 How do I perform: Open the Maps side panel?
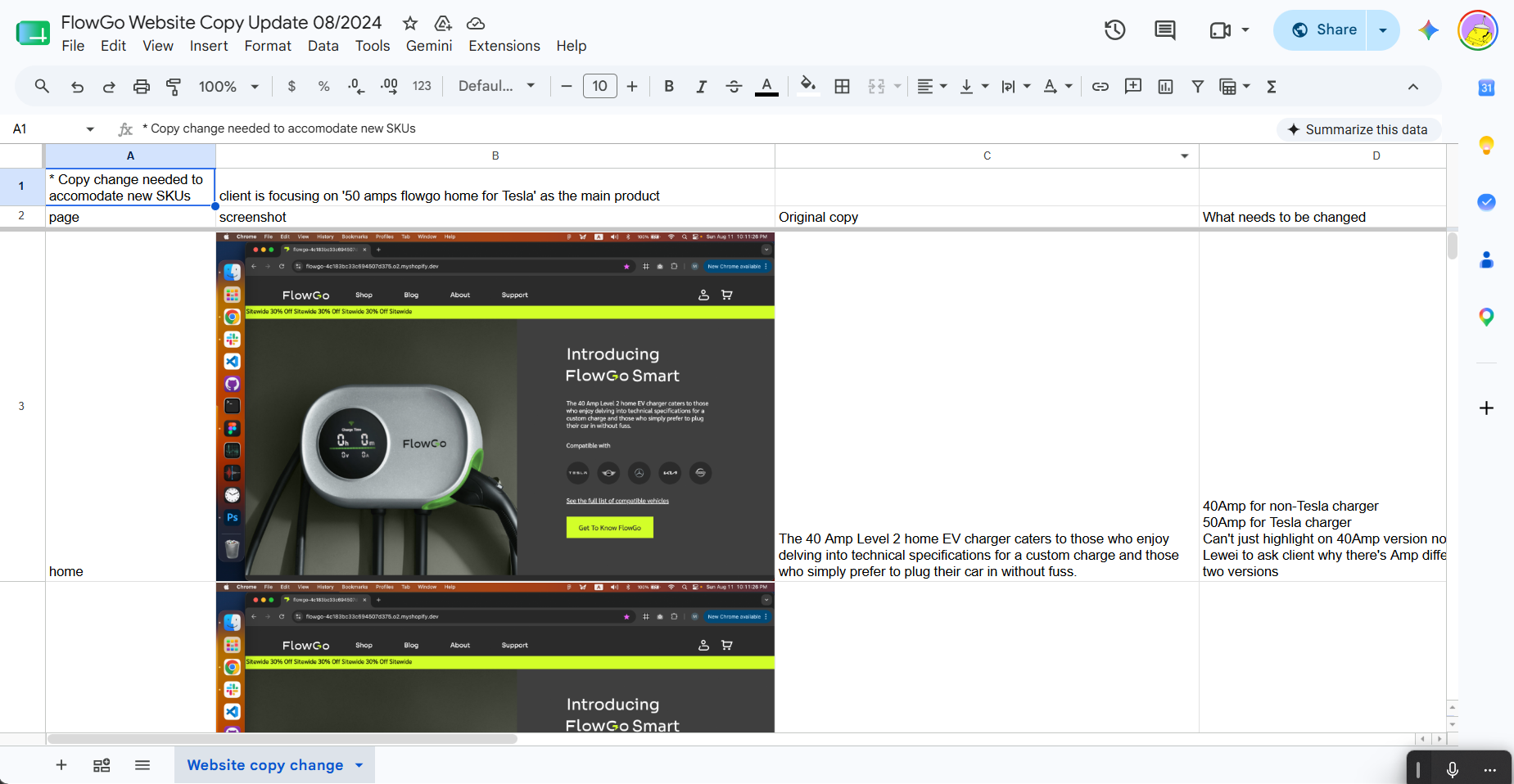pos(1486,317)
